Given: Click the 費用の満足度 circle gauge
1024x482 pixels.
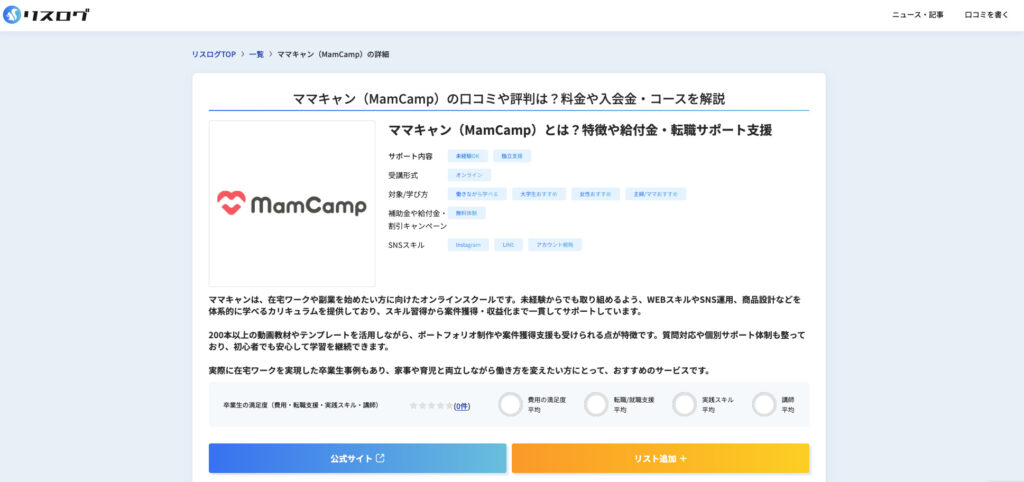Looking at the screenshot, I should (511, 404).
